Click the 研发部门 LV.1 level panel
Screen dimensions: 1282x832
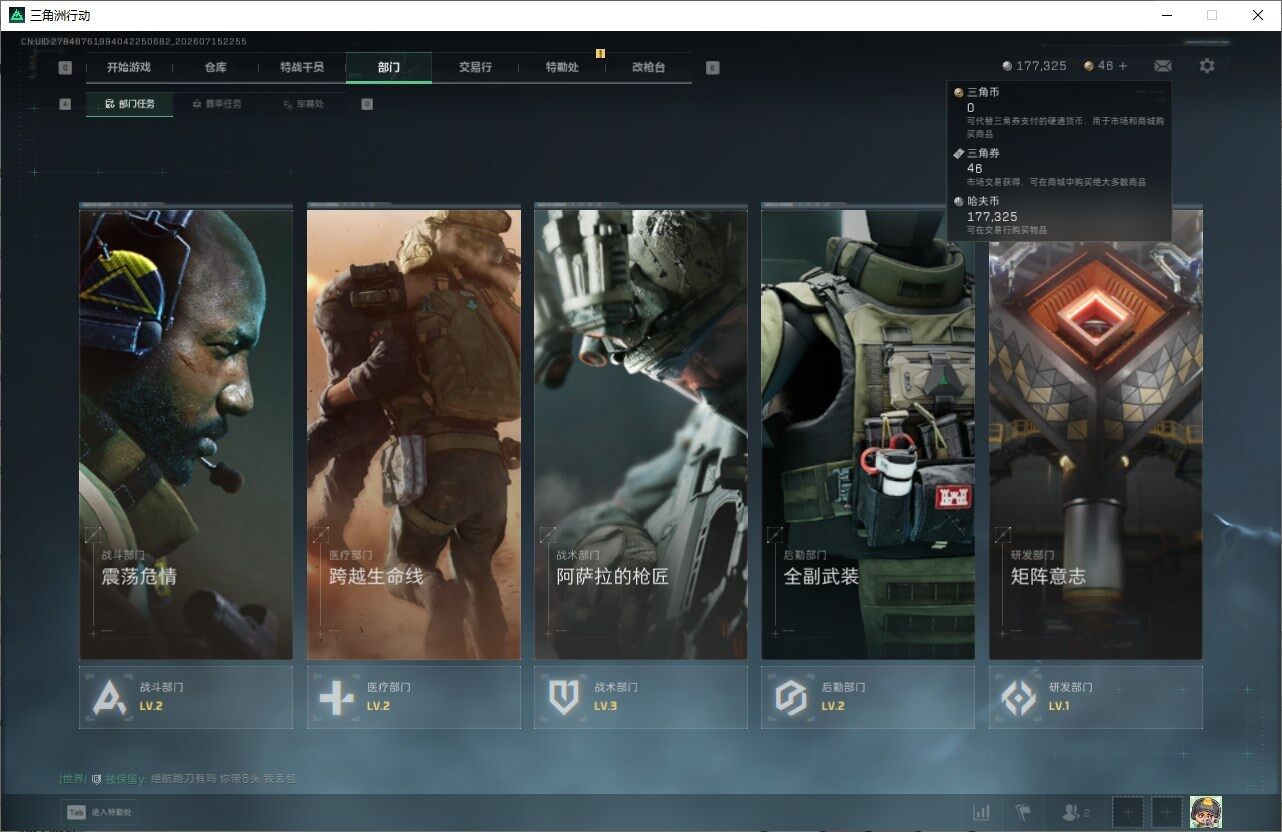1096,697
